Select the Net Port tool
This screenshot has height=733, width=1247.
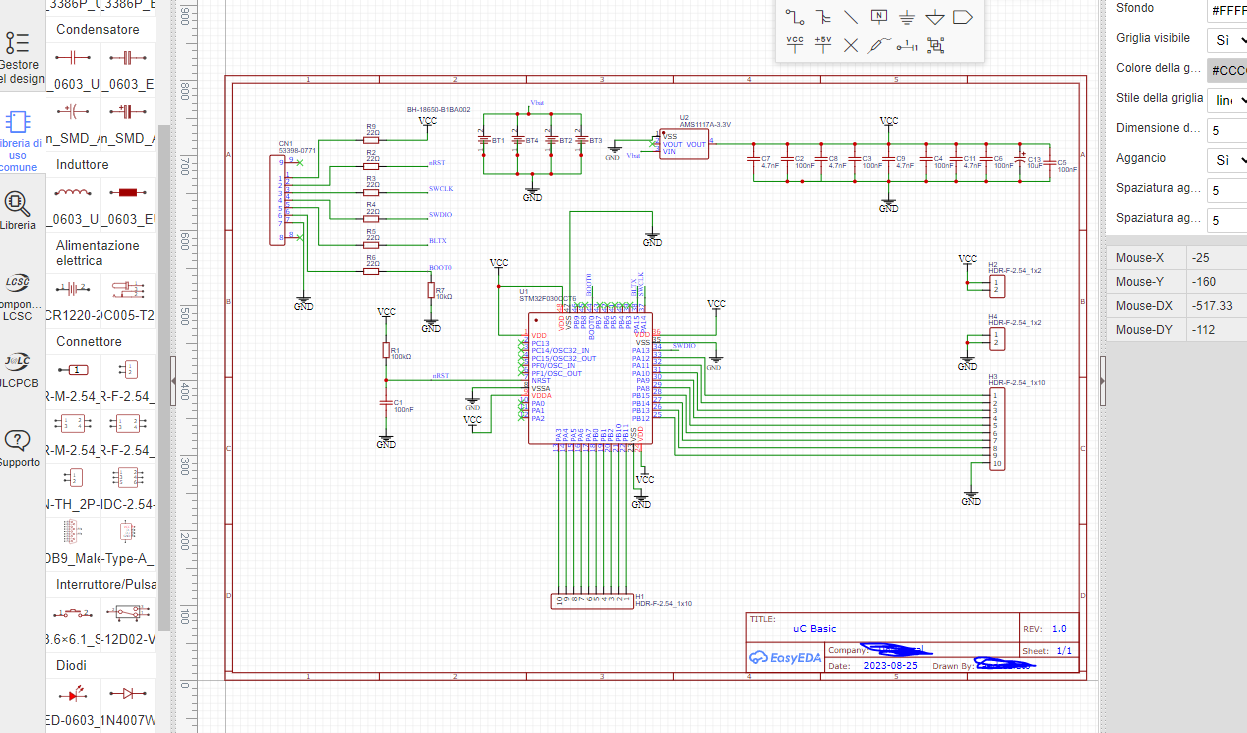pyautogui.click(x=963, y=17)
